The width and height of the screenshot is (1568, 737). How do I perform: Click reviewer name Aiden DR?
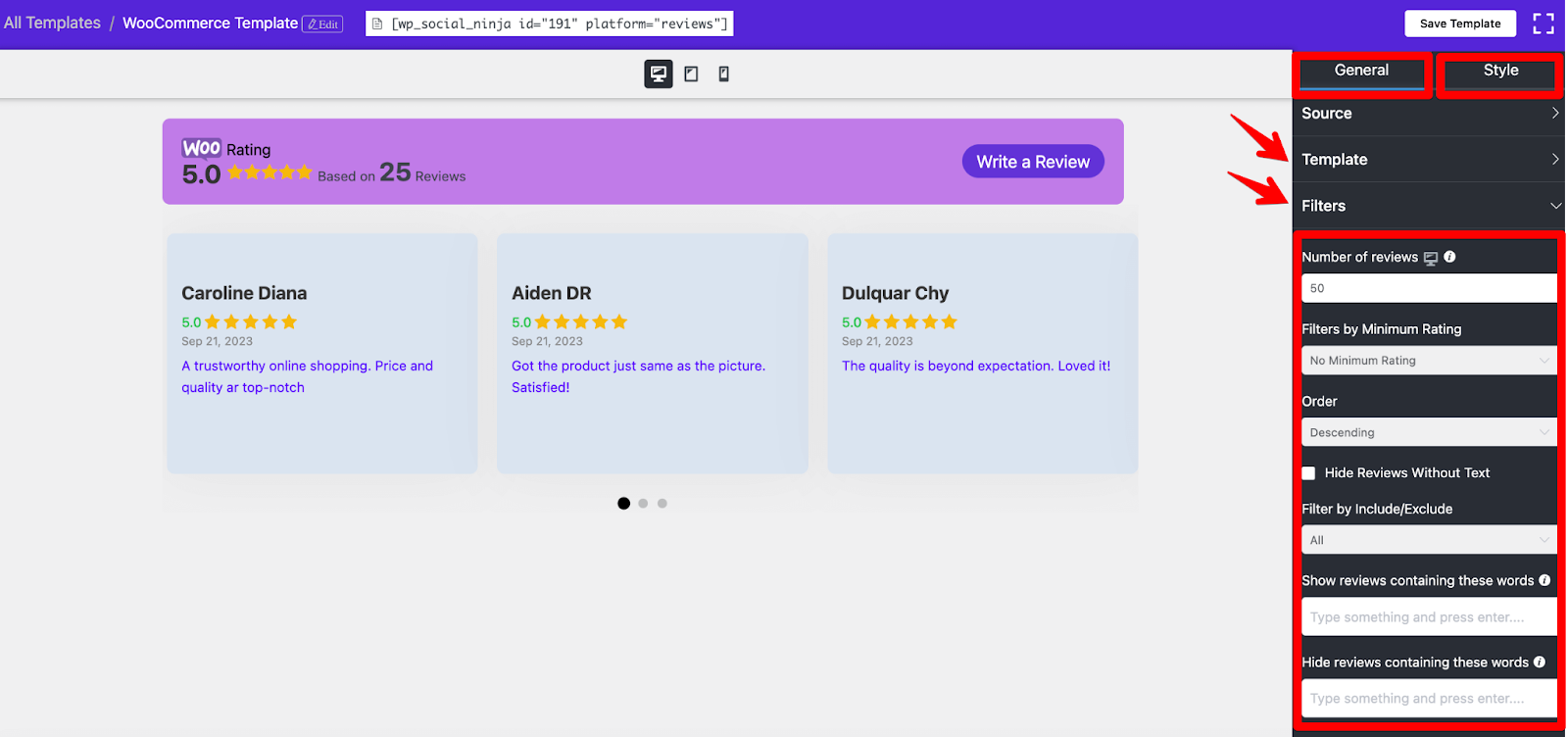[552, 293]
